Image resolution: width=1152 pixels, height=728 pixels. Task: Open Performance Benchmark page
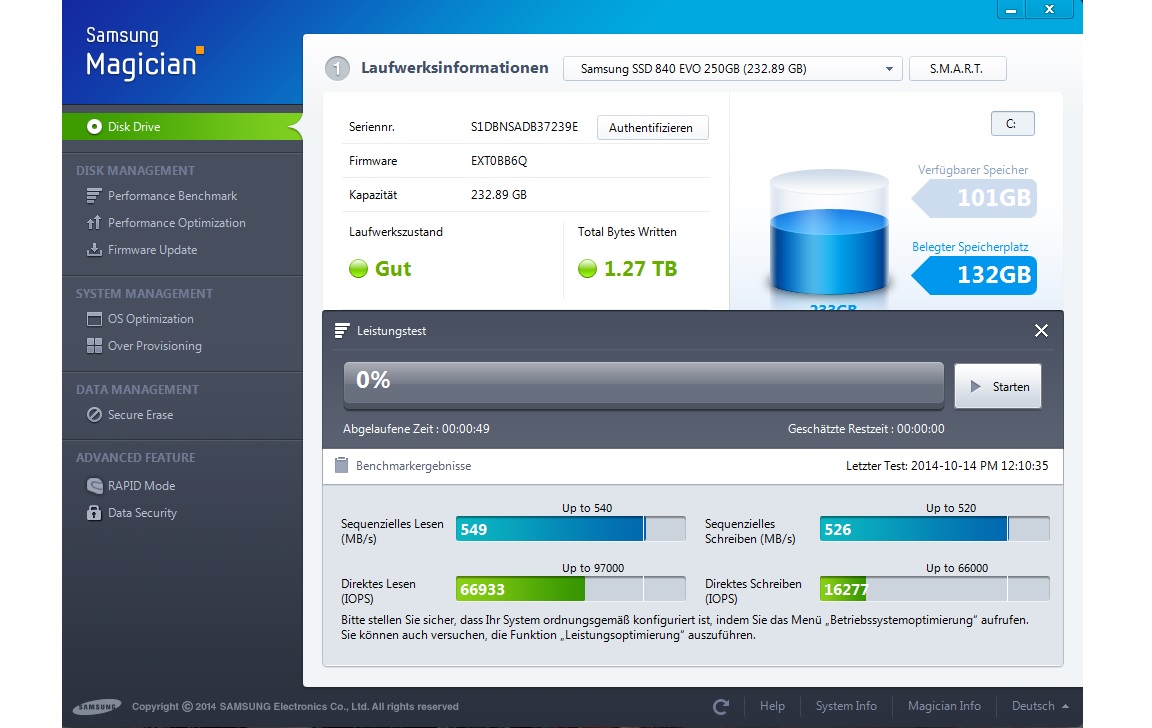172,195
